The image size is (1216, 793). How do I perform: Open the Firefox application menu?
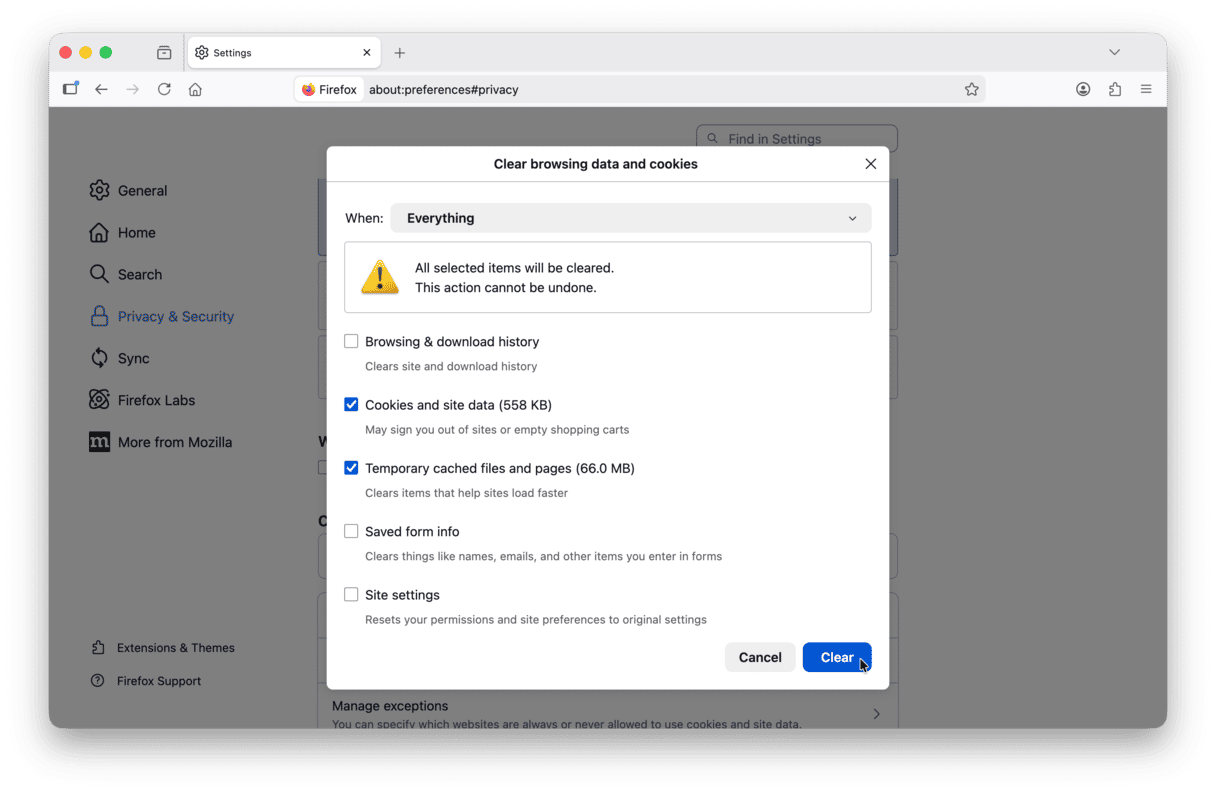pyautogui.click(x=1146, y=89)
